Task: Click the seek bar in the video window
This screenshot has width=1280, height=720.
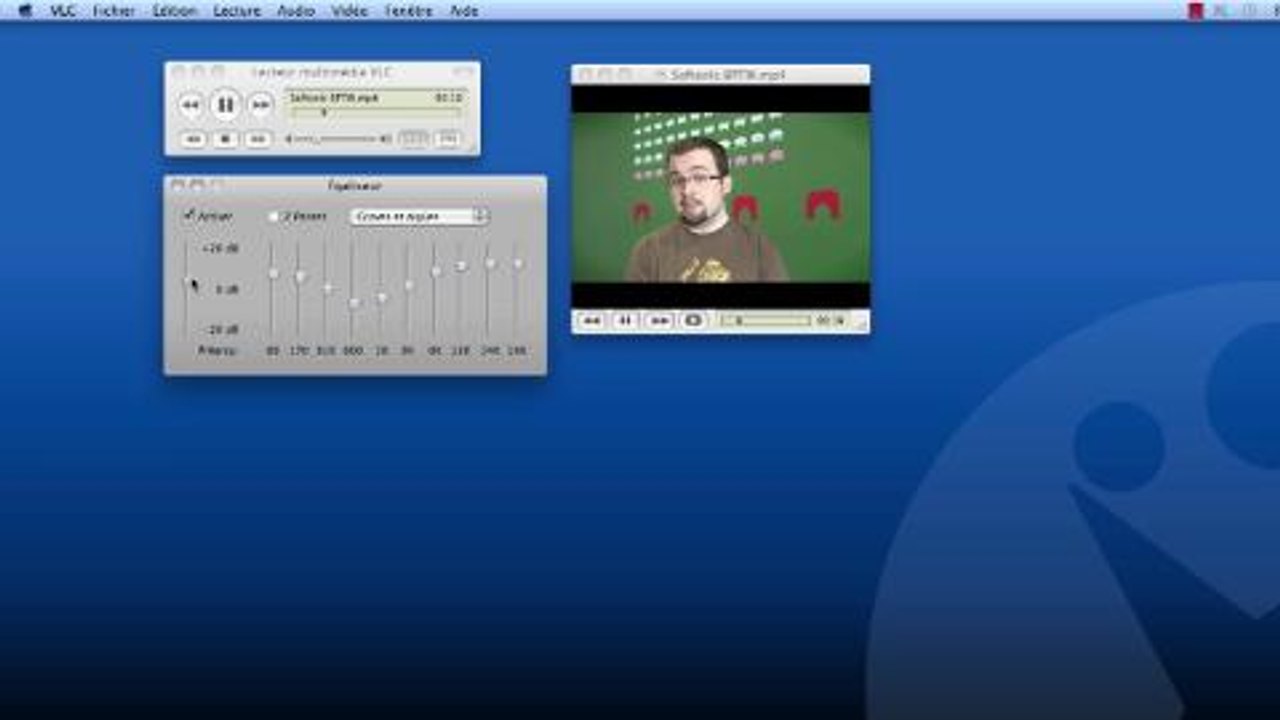Action: point(765,321)
